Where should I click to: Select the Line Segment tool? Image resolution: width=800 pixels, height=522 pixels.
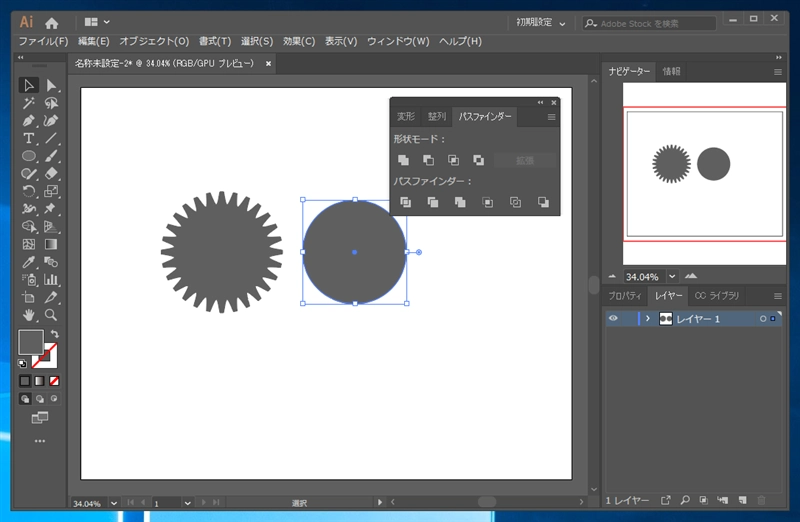pyautogui.click(x=51, y=138)
